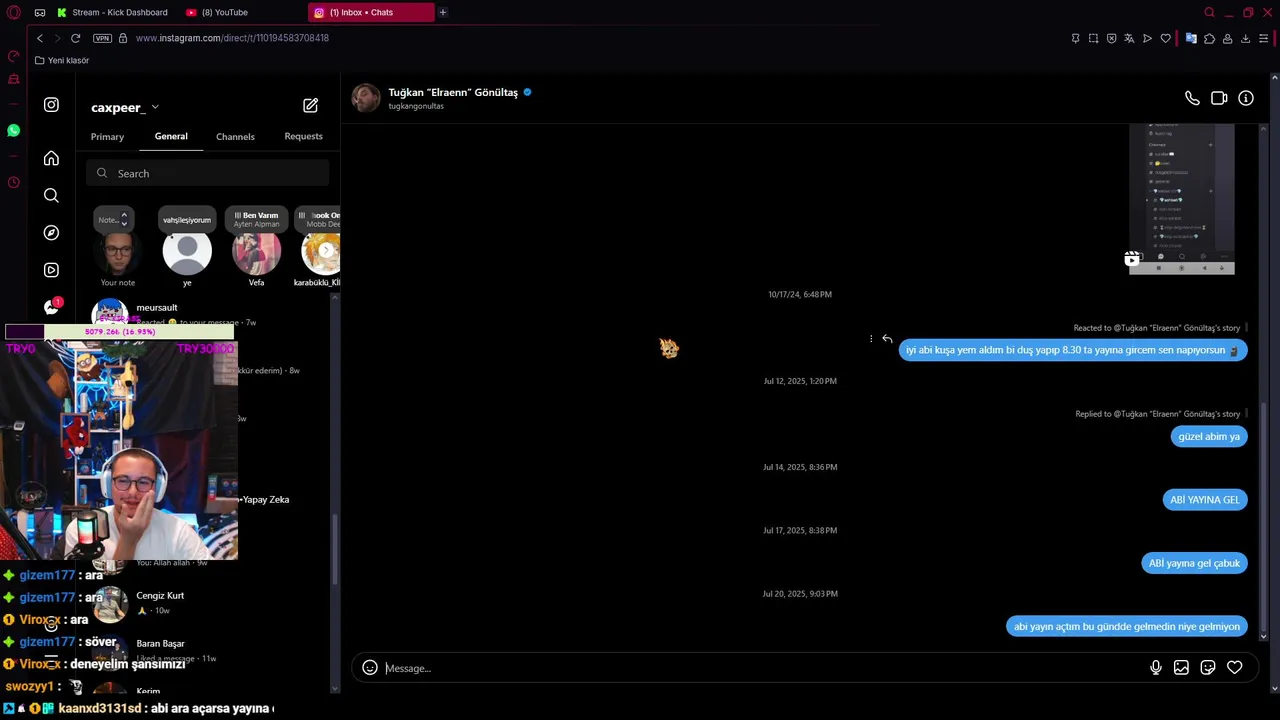Open History clock in the Opera sidebar
This screenshot has height=720, width=1280.
click(x=14, y=182)
